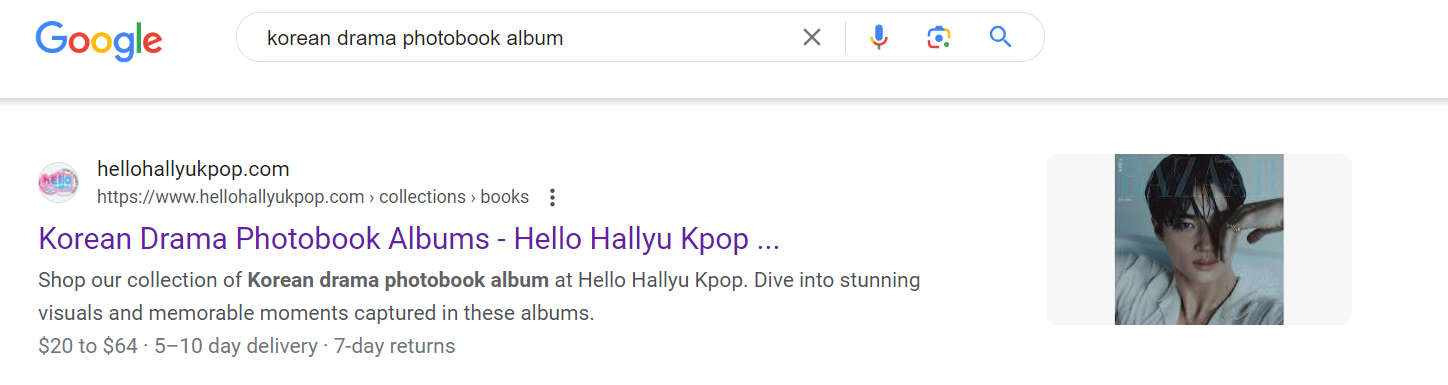Click the hellohallyukpop.com site name

[193, 168]
